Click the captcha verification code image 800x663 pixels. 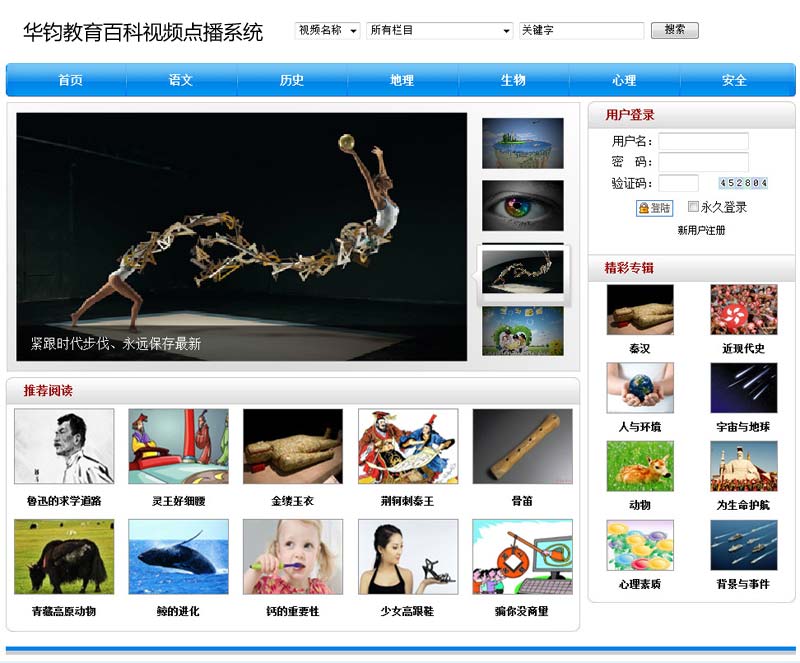(743, 183)
